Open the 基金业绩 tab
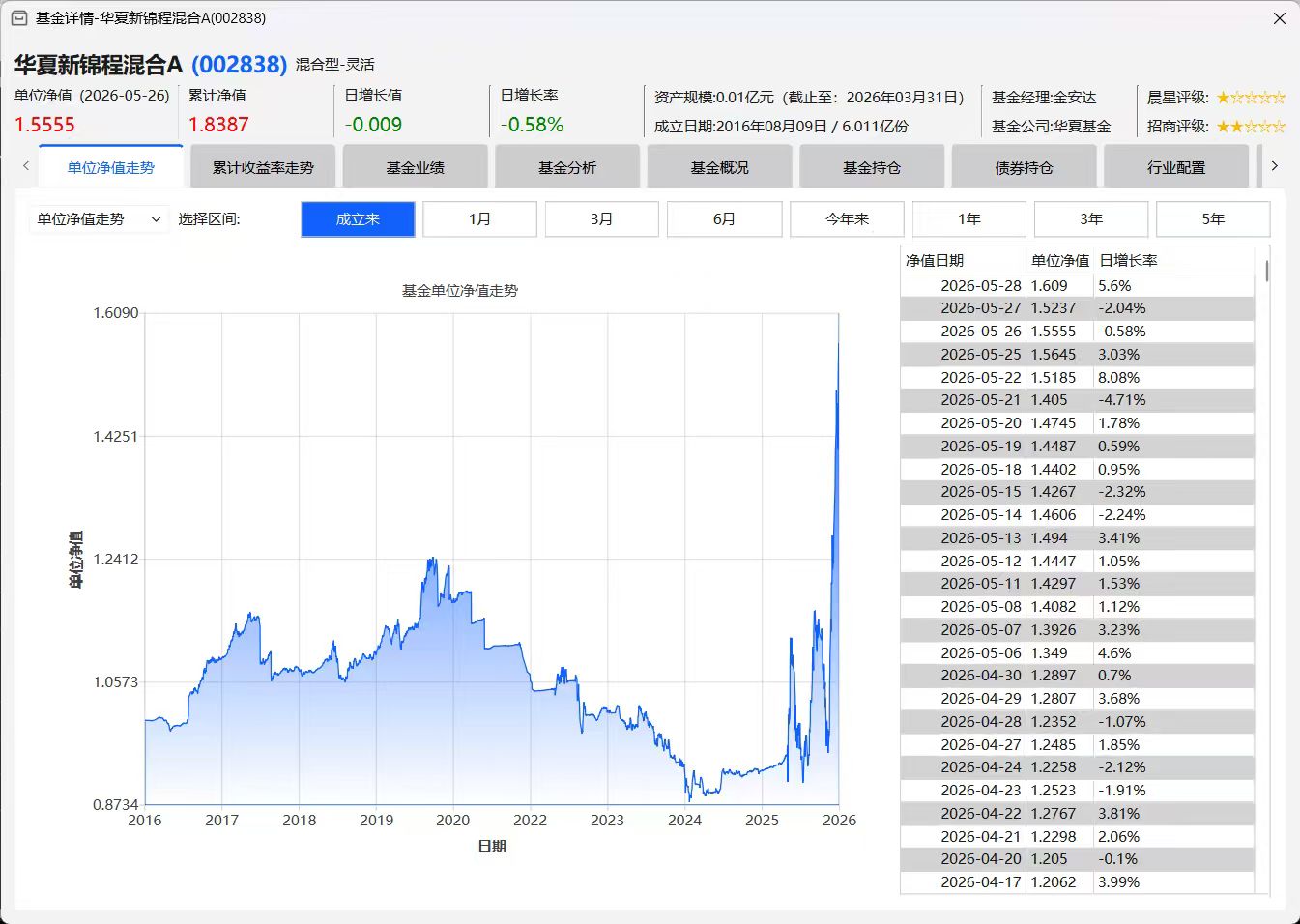 click(x=416, y=167)
